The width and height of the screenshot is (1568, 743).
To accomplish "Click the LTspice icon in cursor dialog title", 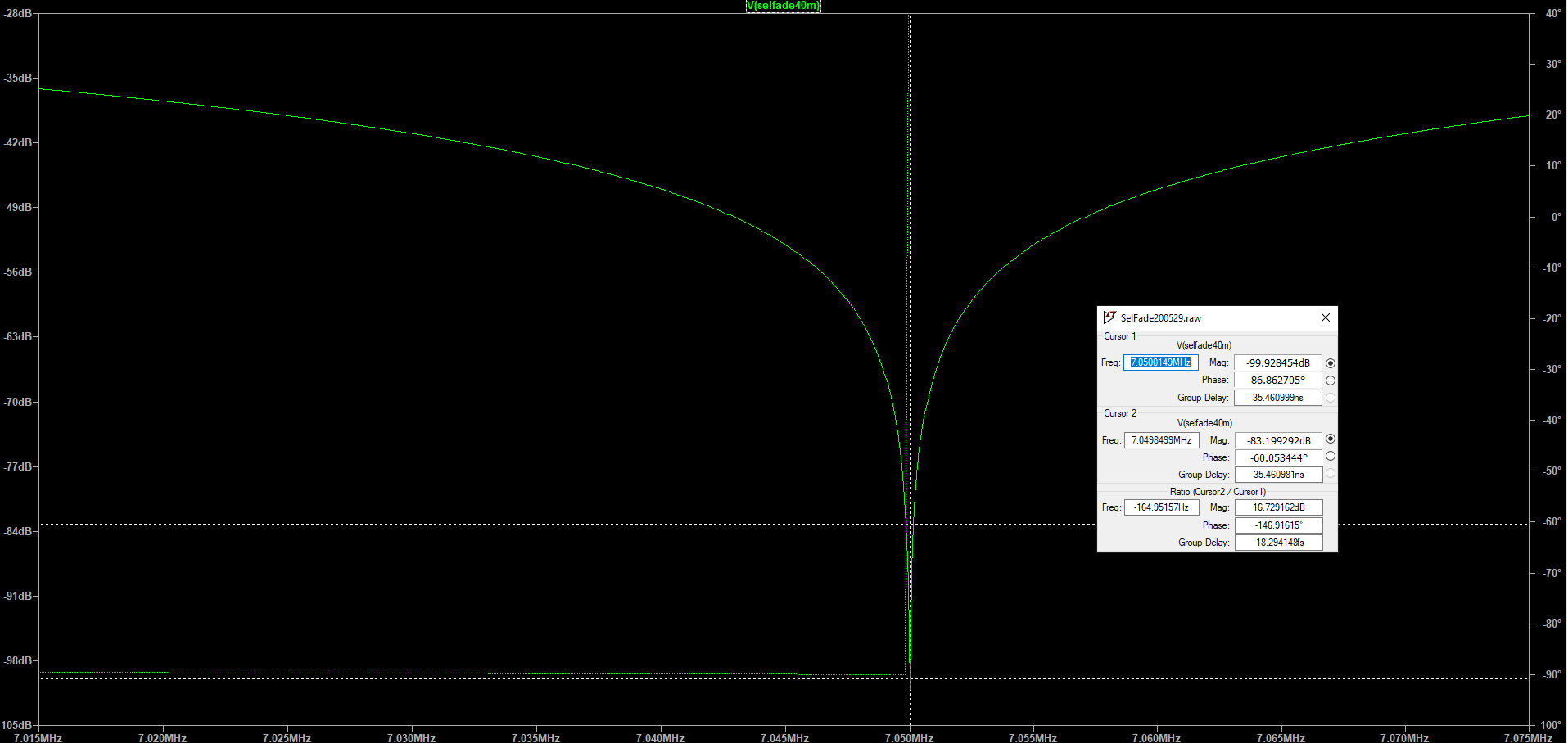I will coord(1109,317).
